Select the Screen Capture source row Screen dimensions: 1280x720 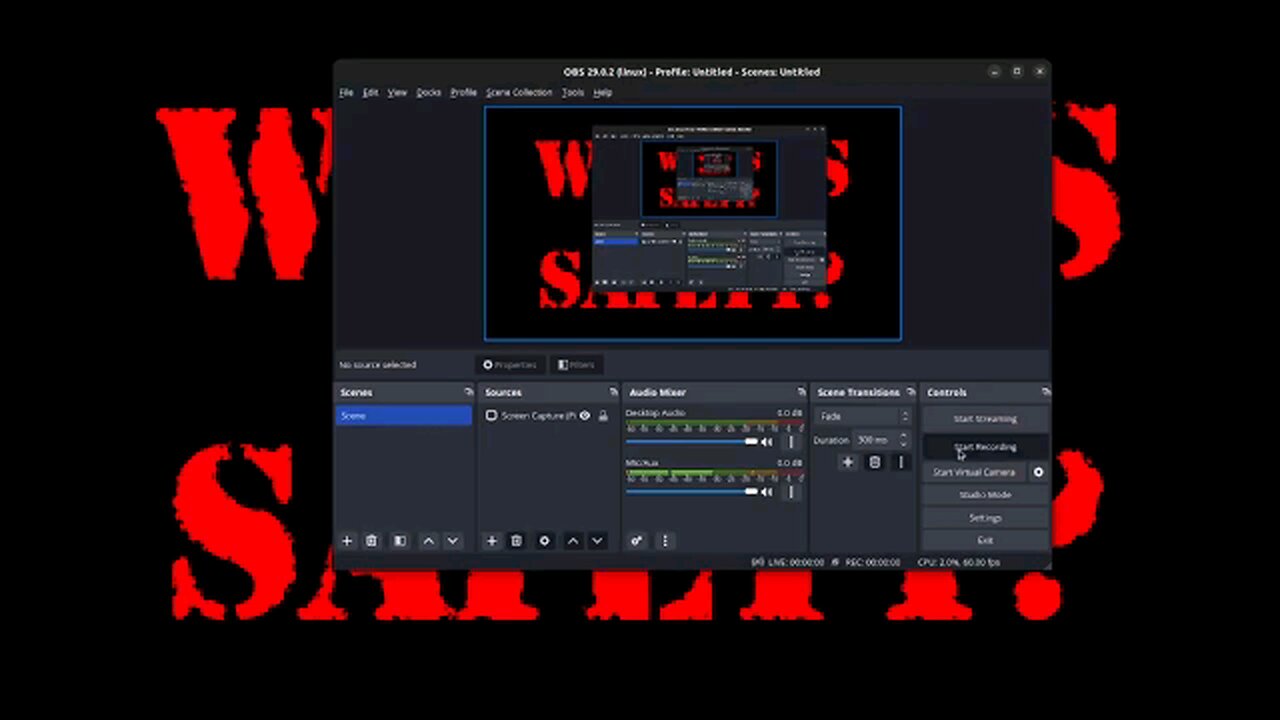[x=547, y=416]
